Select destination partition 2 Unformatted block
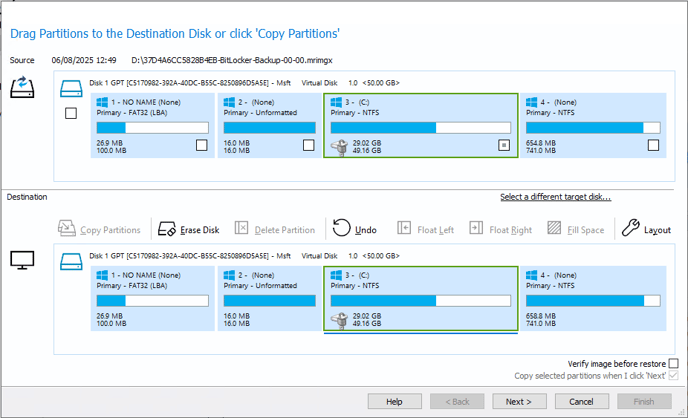 click(x=269, y=298)
